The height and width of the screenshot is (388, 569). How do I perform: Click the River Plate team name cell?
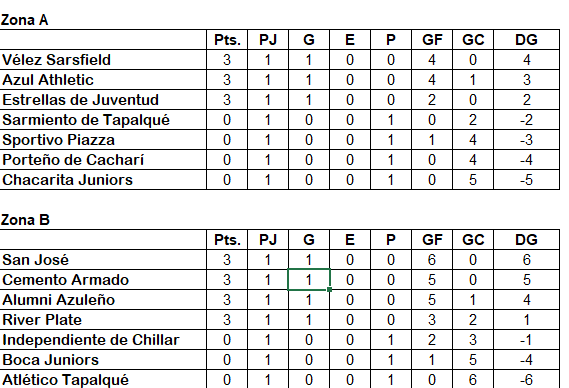pos(103,320)
